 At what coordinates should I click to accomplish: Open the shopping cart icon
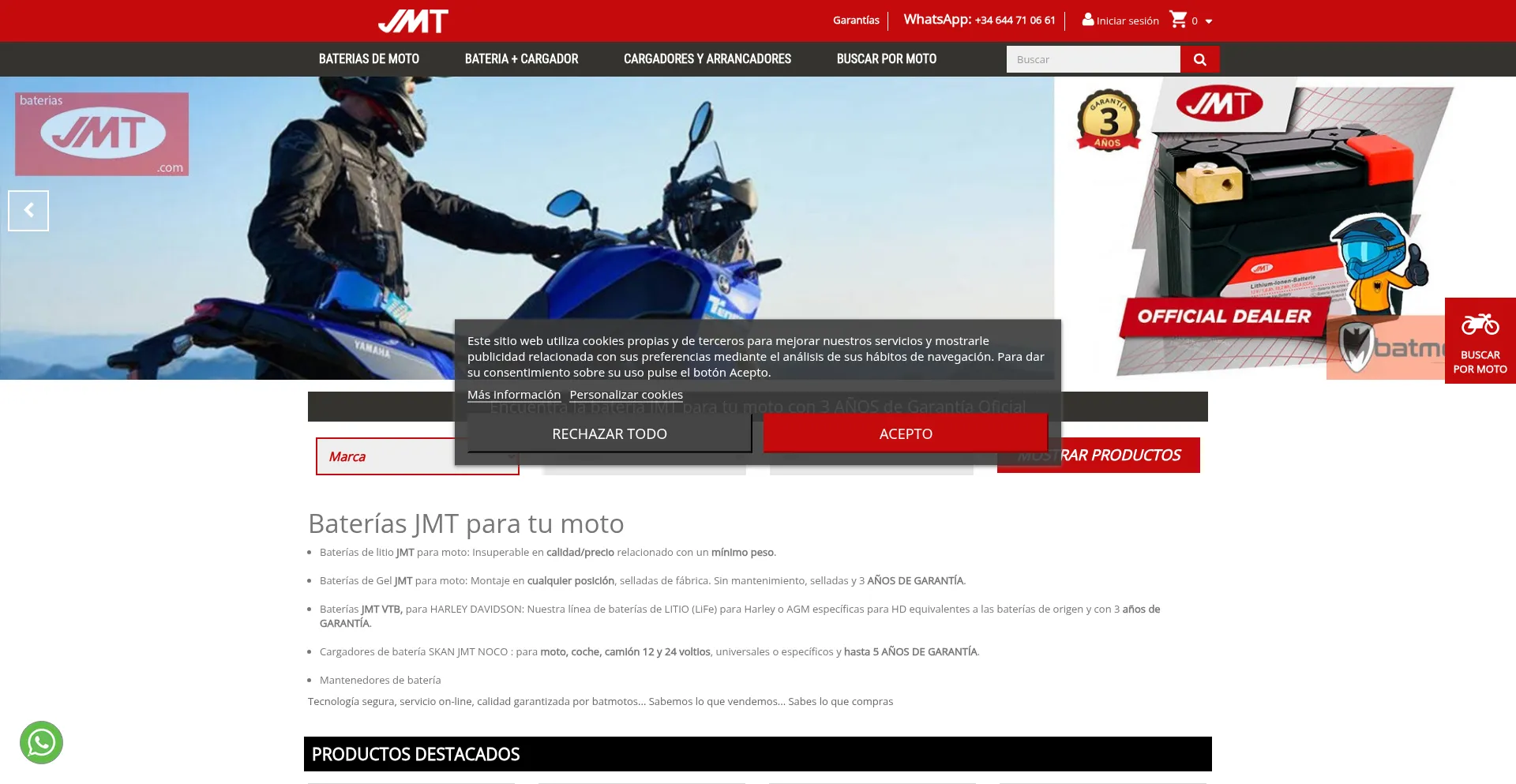pos(1178,20)
